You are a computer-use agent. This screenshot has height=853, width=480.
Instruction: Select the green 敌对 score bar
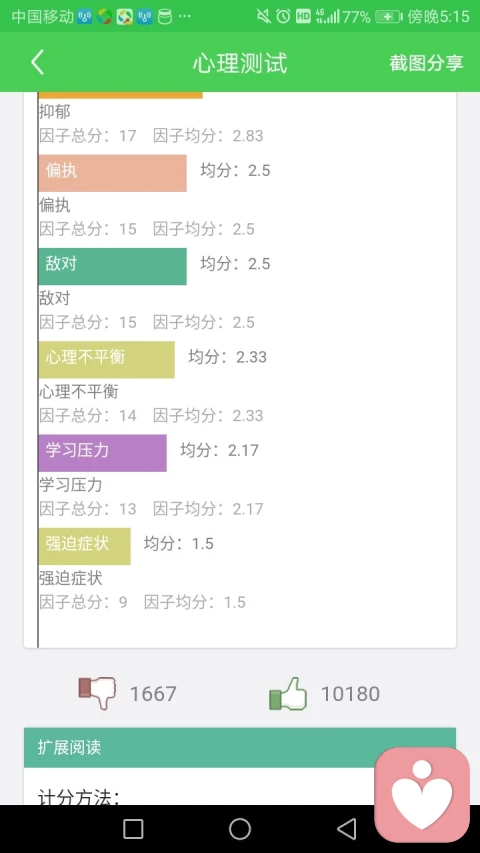pos(113,267)
